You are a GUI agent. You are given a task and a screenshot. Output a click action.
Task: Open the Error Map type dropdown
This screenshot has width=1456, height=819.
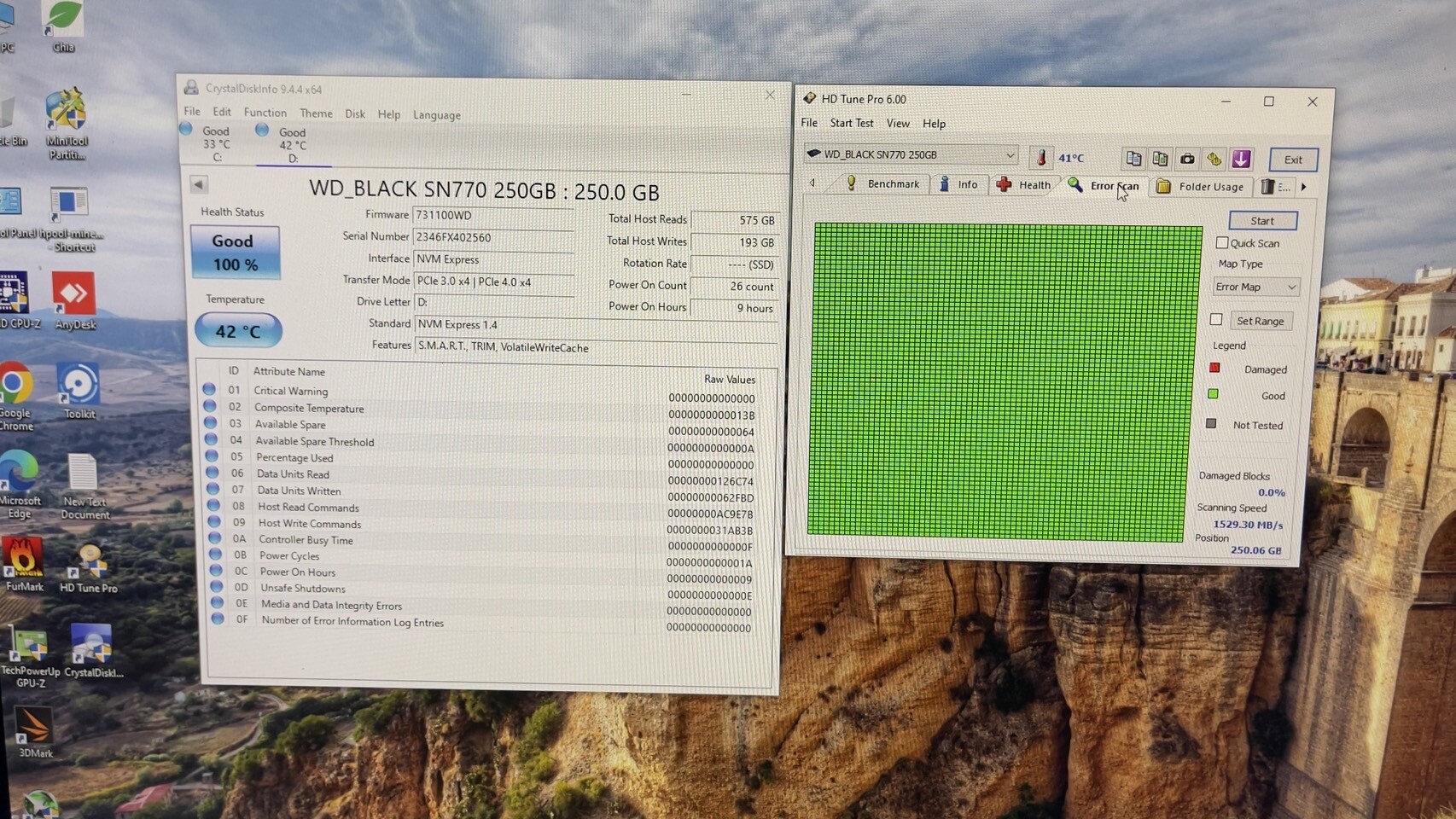tap(1256, 287)
